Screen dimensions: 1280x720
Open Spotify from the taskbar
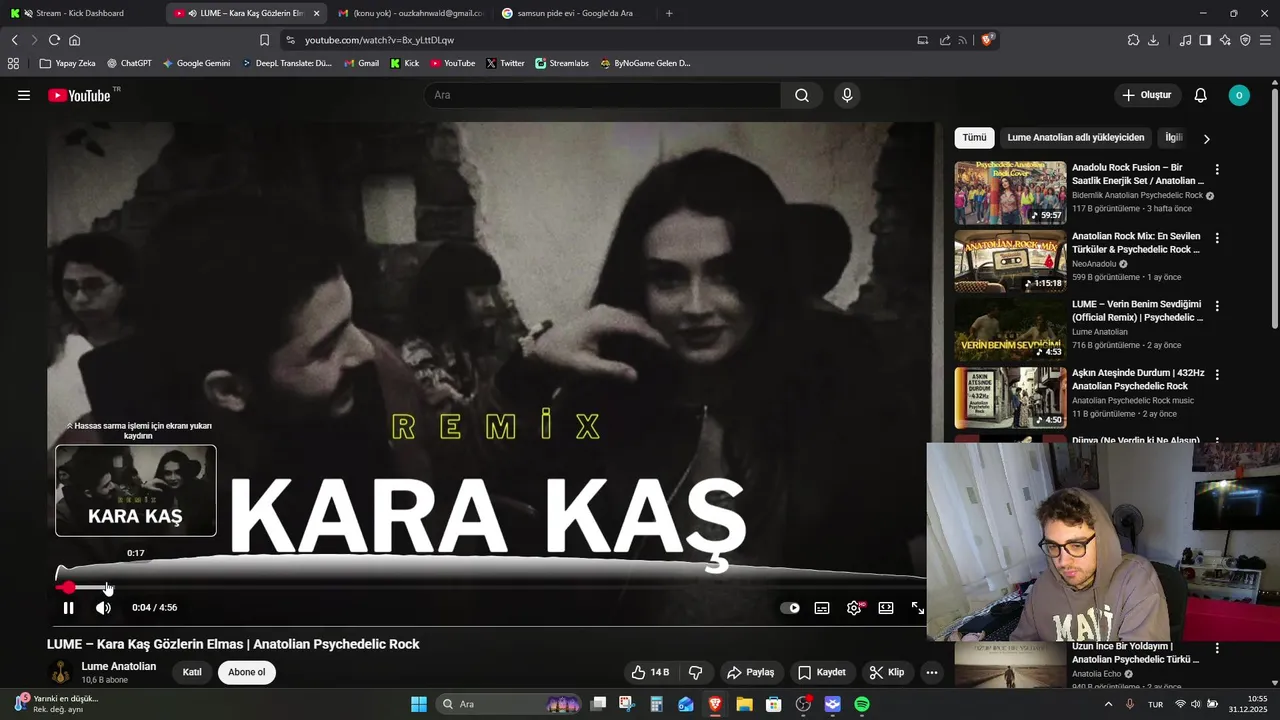coord(862,704)
